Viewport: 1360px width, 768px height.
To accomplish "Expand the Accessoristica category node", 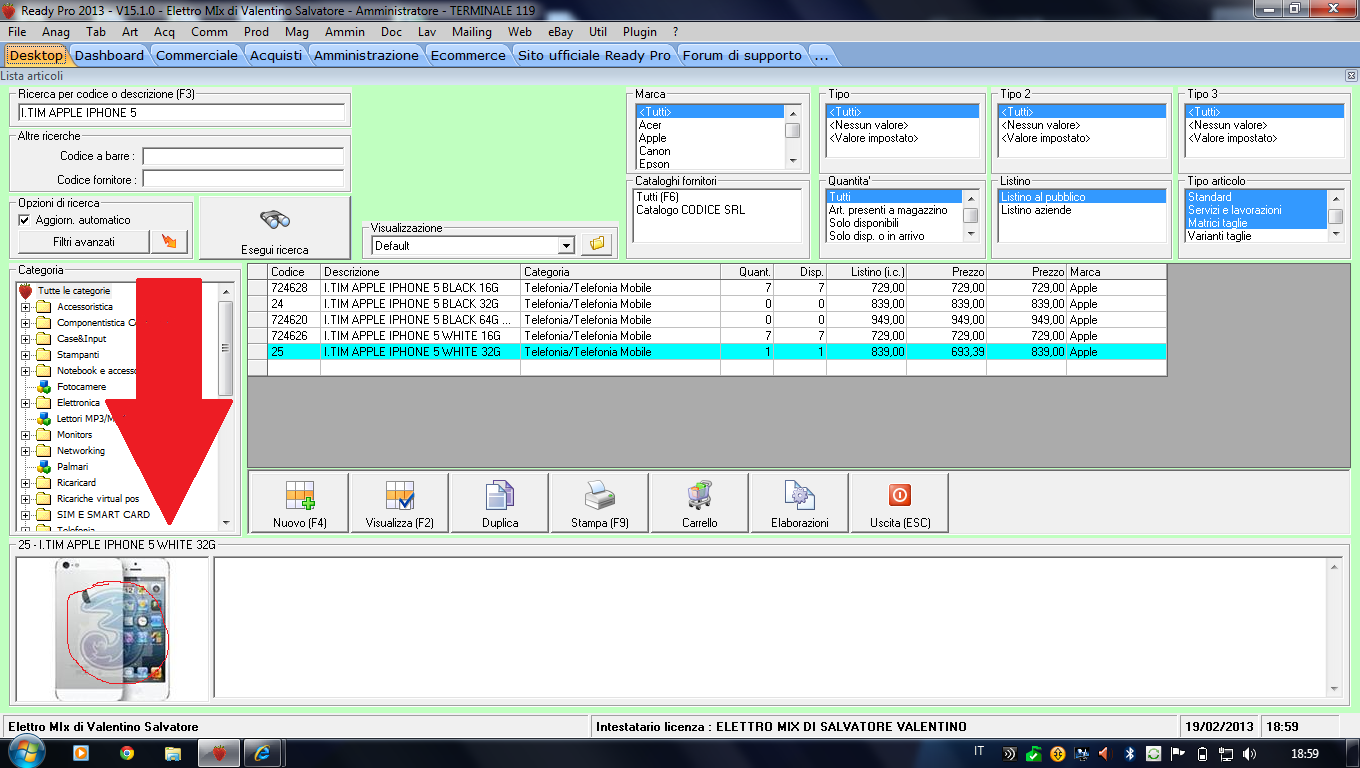I will 26,307.
